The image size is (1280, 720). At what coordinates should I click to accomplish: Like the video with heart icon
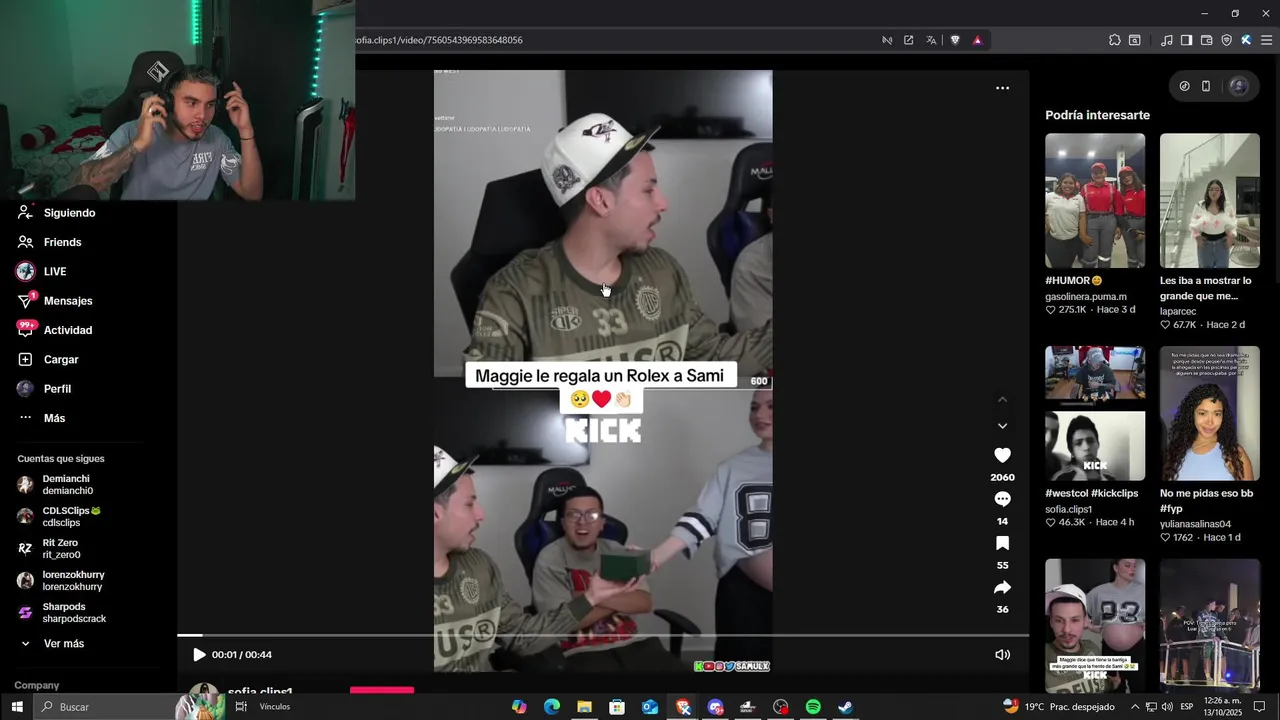point(1002,455)
